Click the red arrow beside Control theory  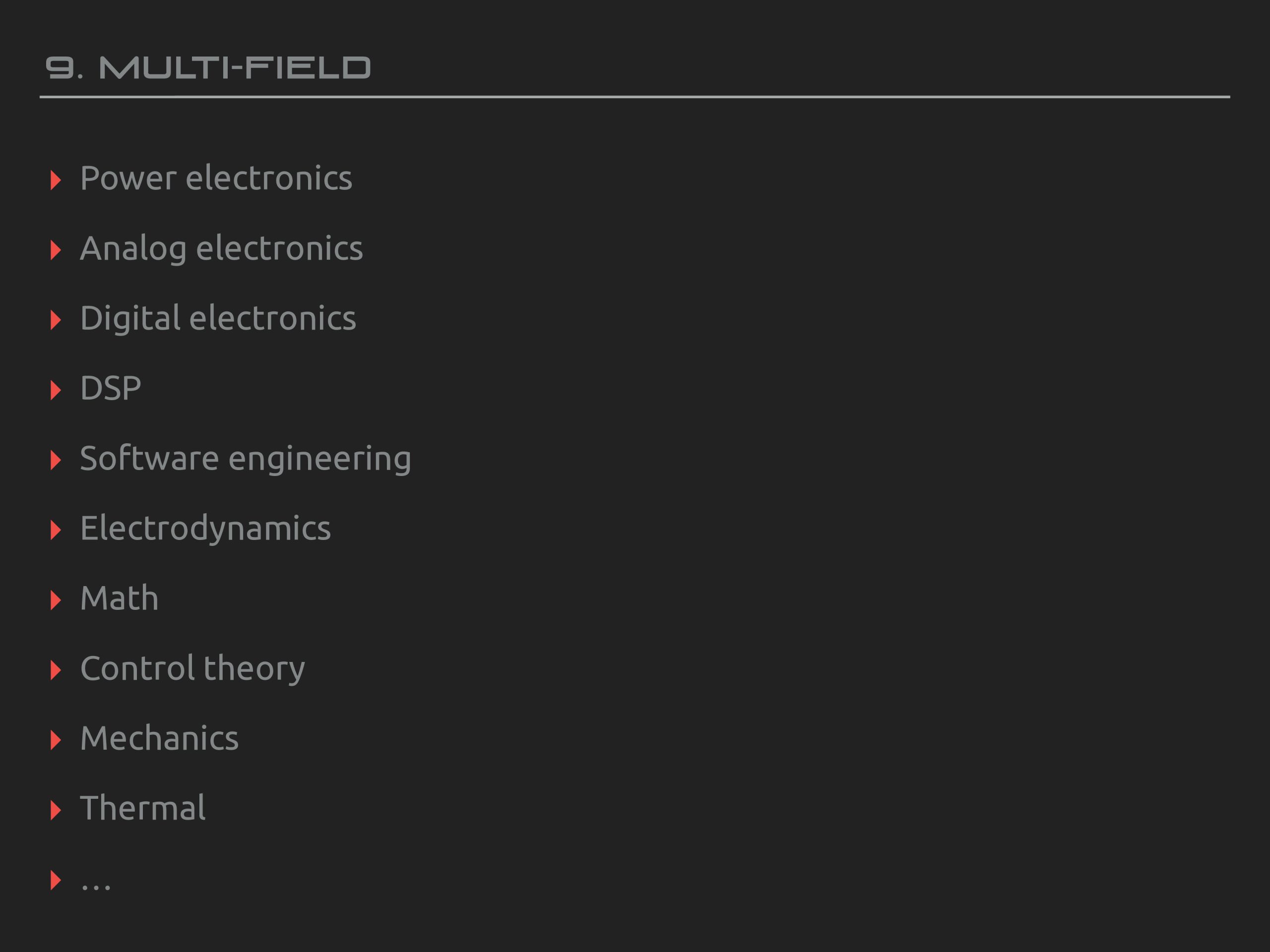coord(56,670)
